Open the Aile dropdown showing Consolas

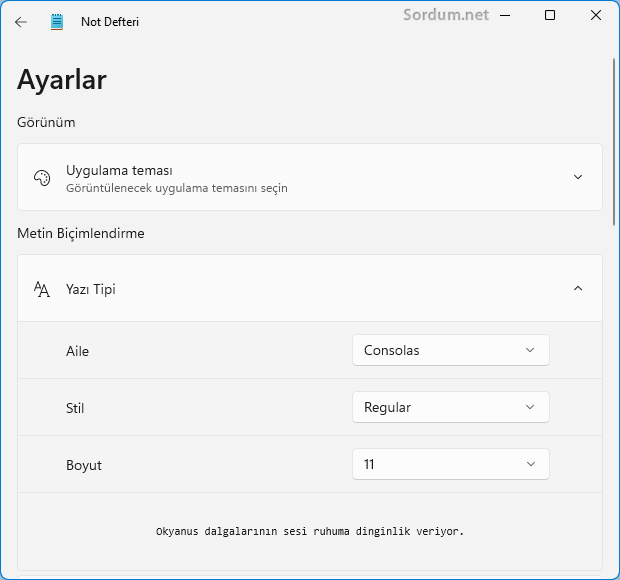450,350
